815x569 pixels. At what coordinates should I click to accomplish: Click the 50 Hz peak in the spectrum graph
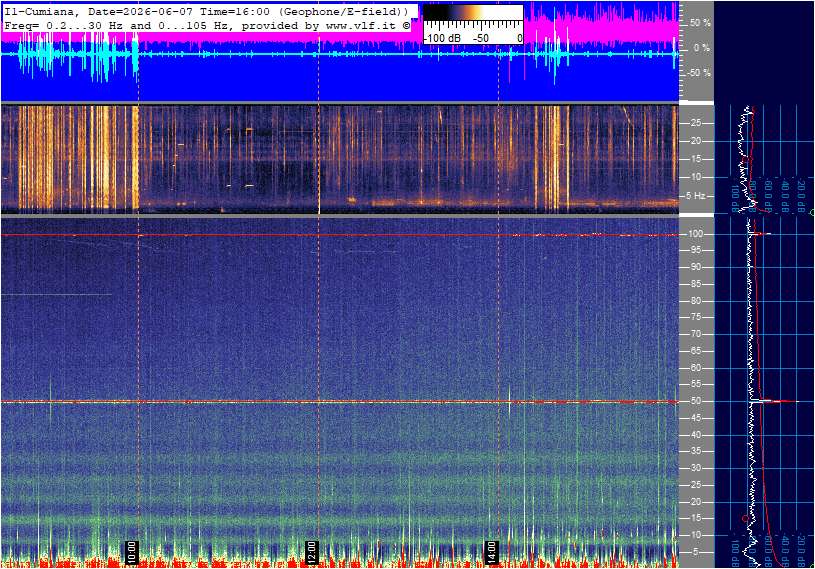tap(774, 401)
